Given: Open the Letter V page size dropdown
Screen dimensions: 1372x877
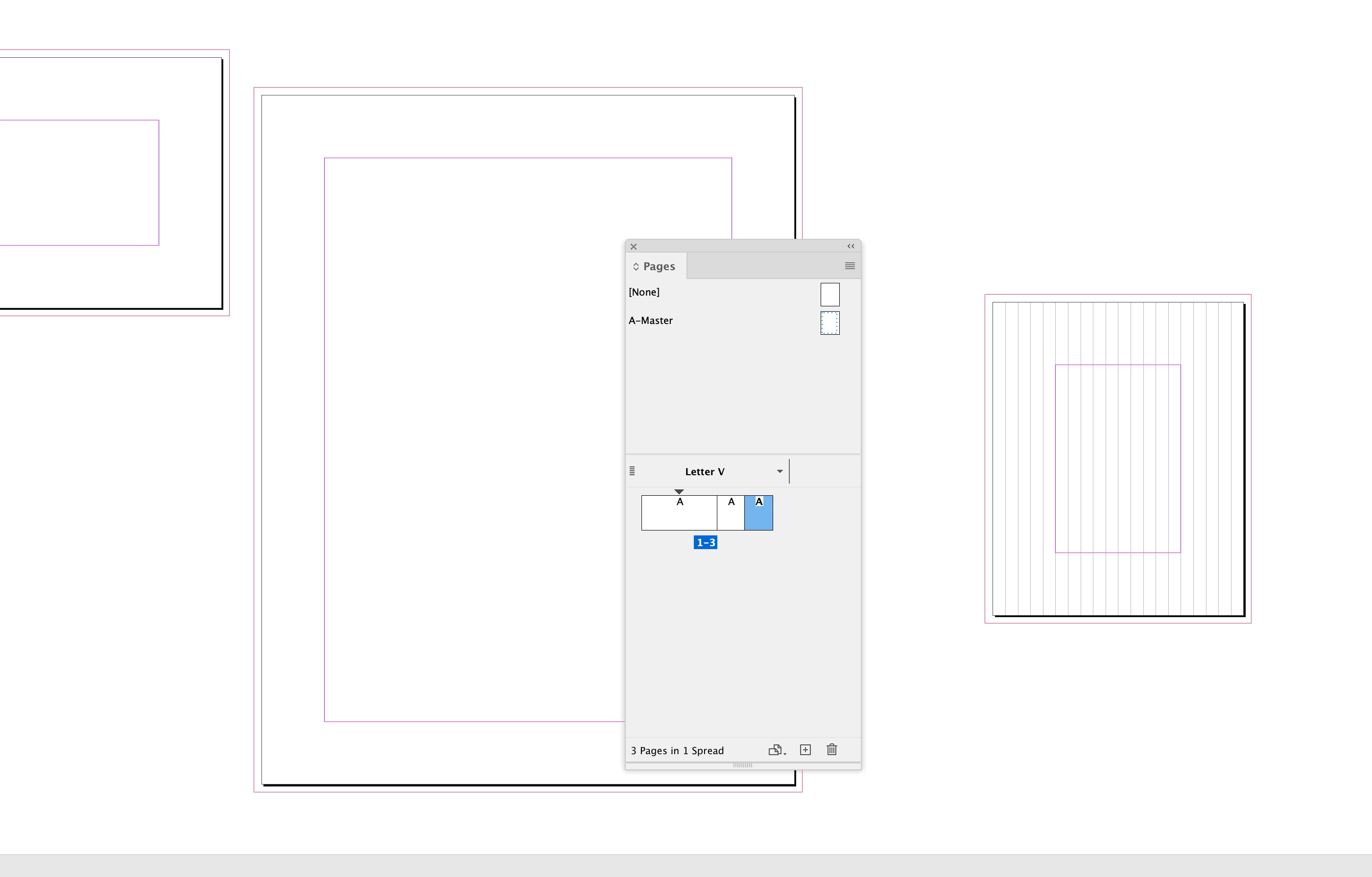Looking at the screenshot, I should point(780,471).
